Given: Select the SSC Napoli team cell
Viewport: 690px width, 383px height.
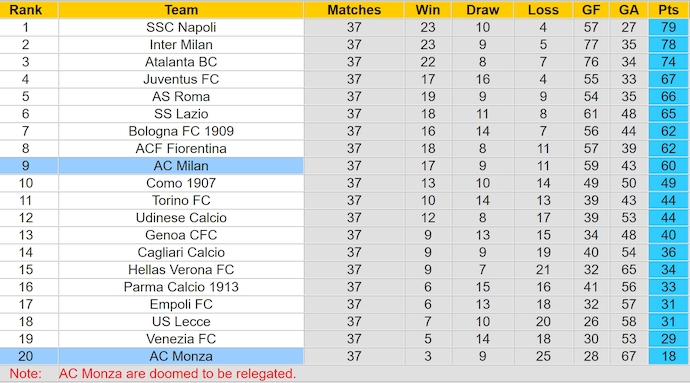Looking at the screenshot, I should click(181, 27).
